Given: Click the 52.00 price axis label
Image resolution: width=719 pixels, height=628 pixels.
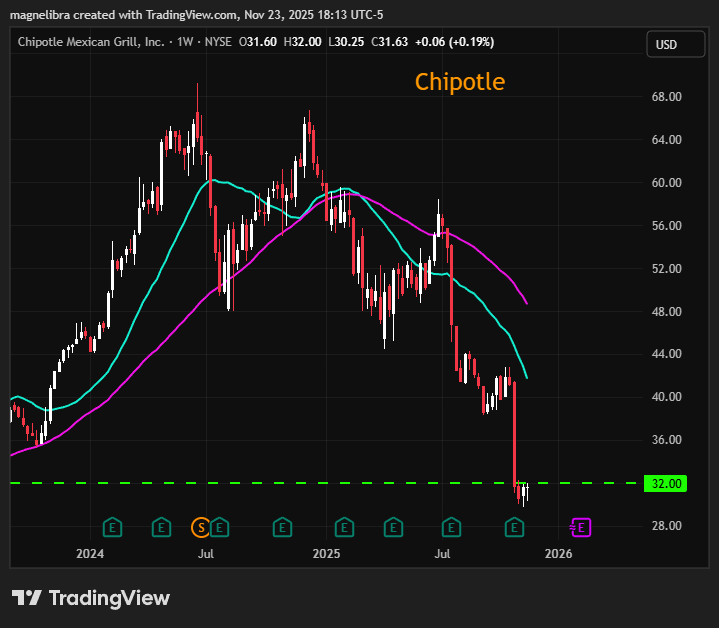Looking at the screenshot, I should (x=667, y=269).
